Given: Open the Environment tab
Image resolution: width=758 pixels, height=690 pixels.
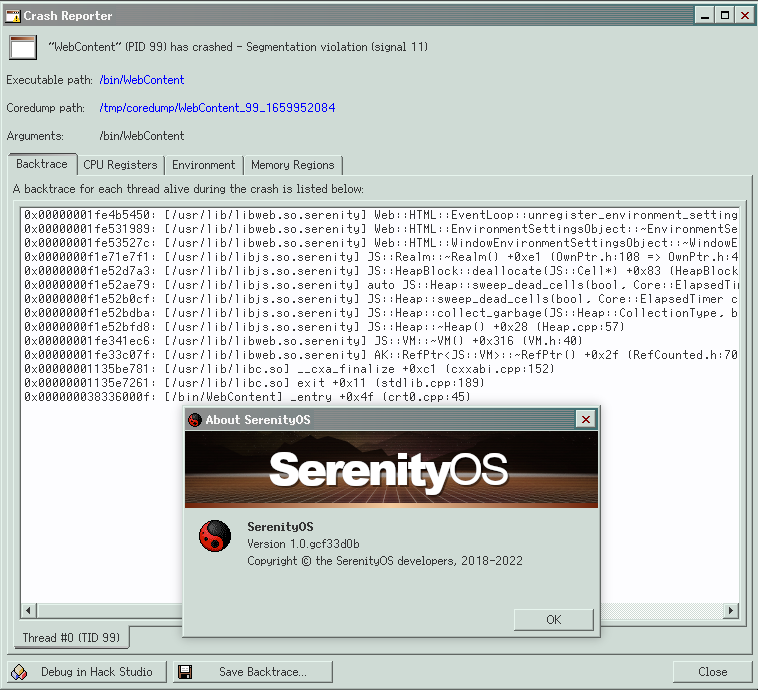Looking at the screenshot, I should (204, 165).
